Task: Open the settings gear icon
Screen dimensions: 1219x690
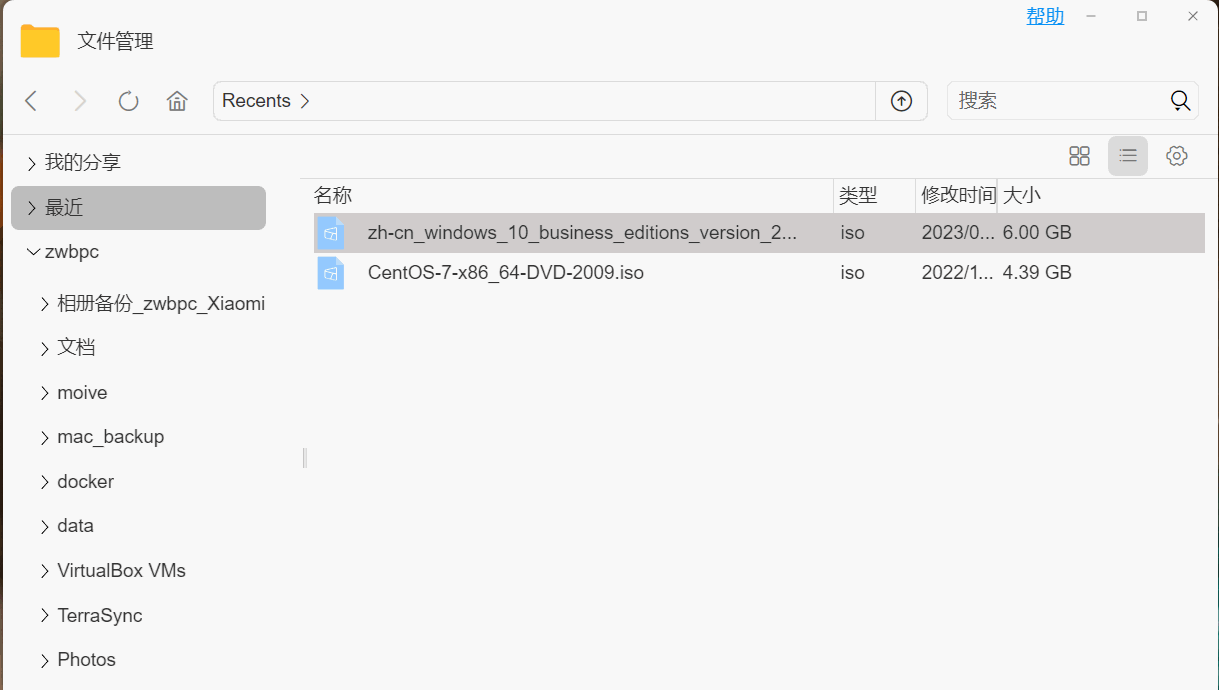Action: 1177,156
